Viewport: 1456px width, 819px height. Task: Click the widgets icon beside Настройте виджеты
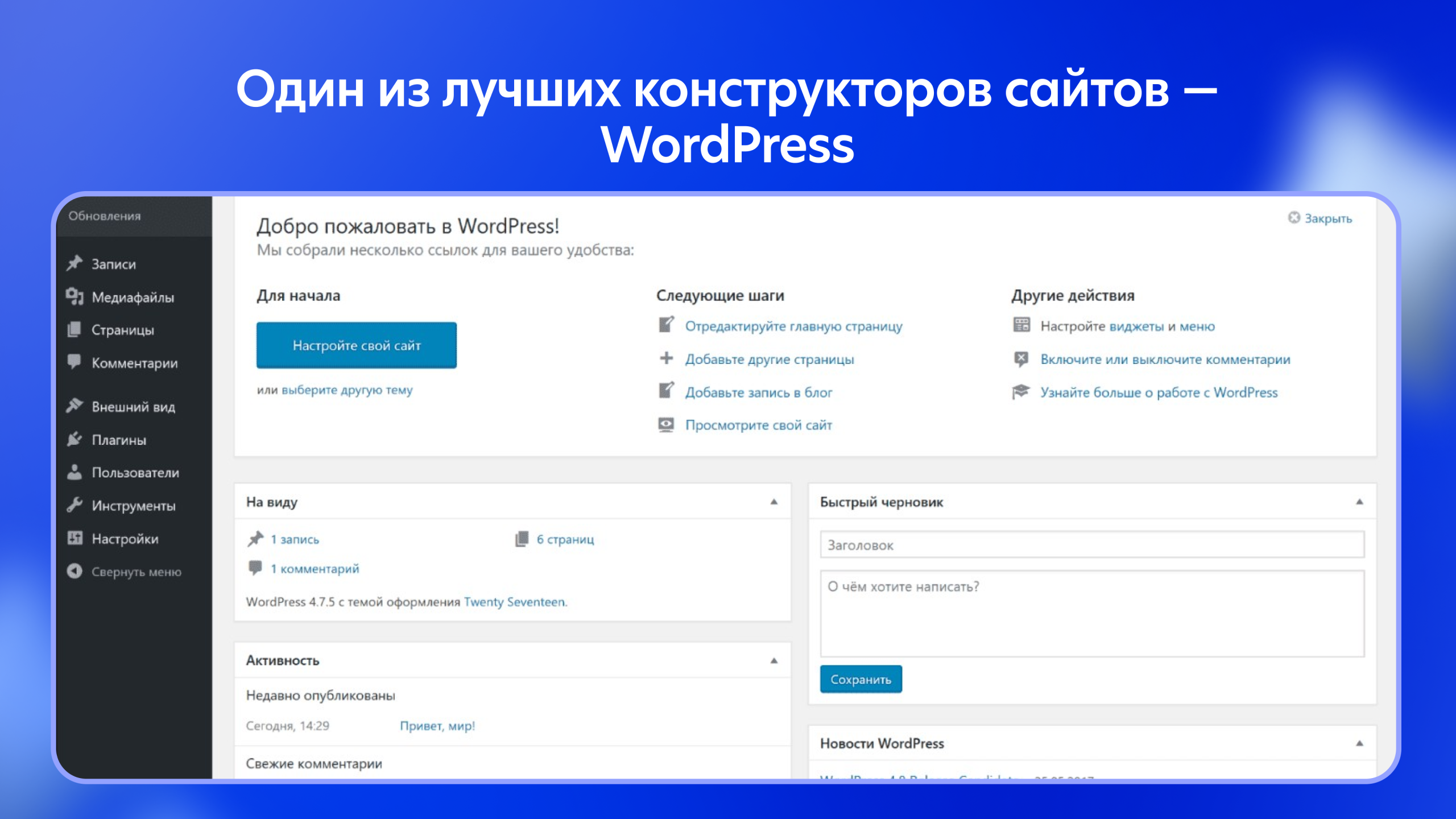tap(1021, 325)
